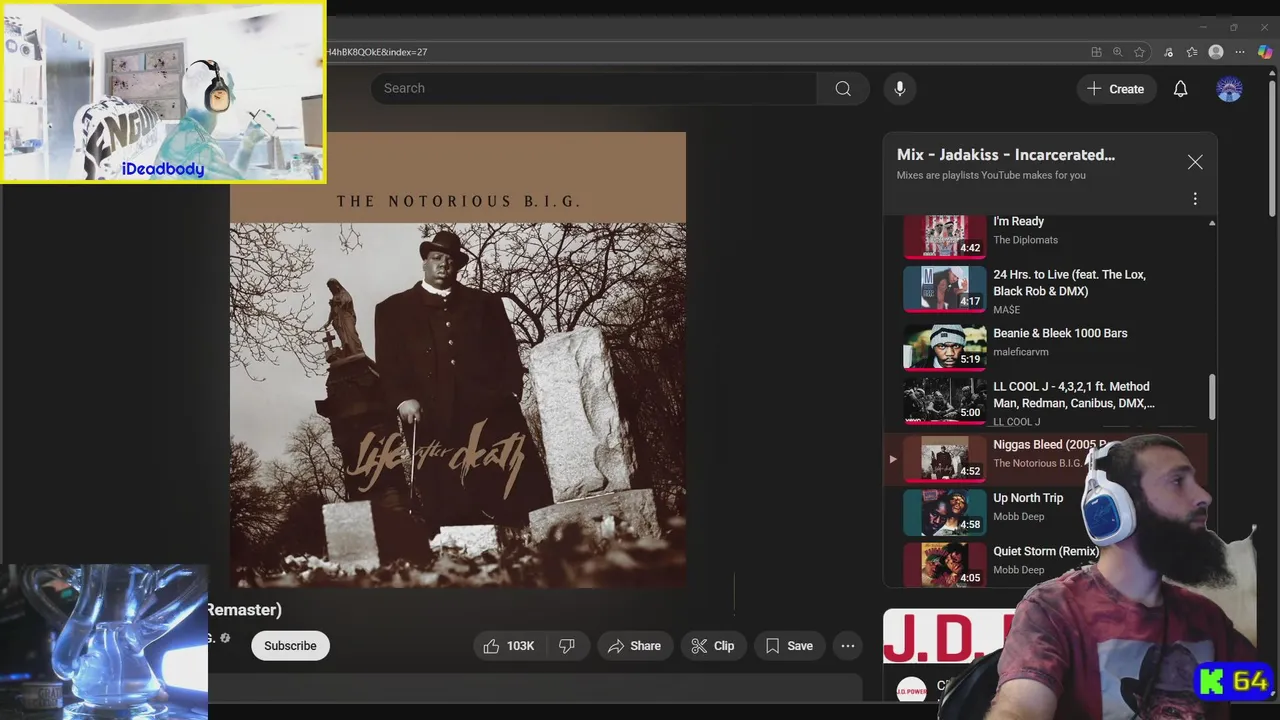This screenshot has height=720, width=1280.
Task: Click the now-playing arrow beside Niggas Bleed
Action: pos(893,459)
